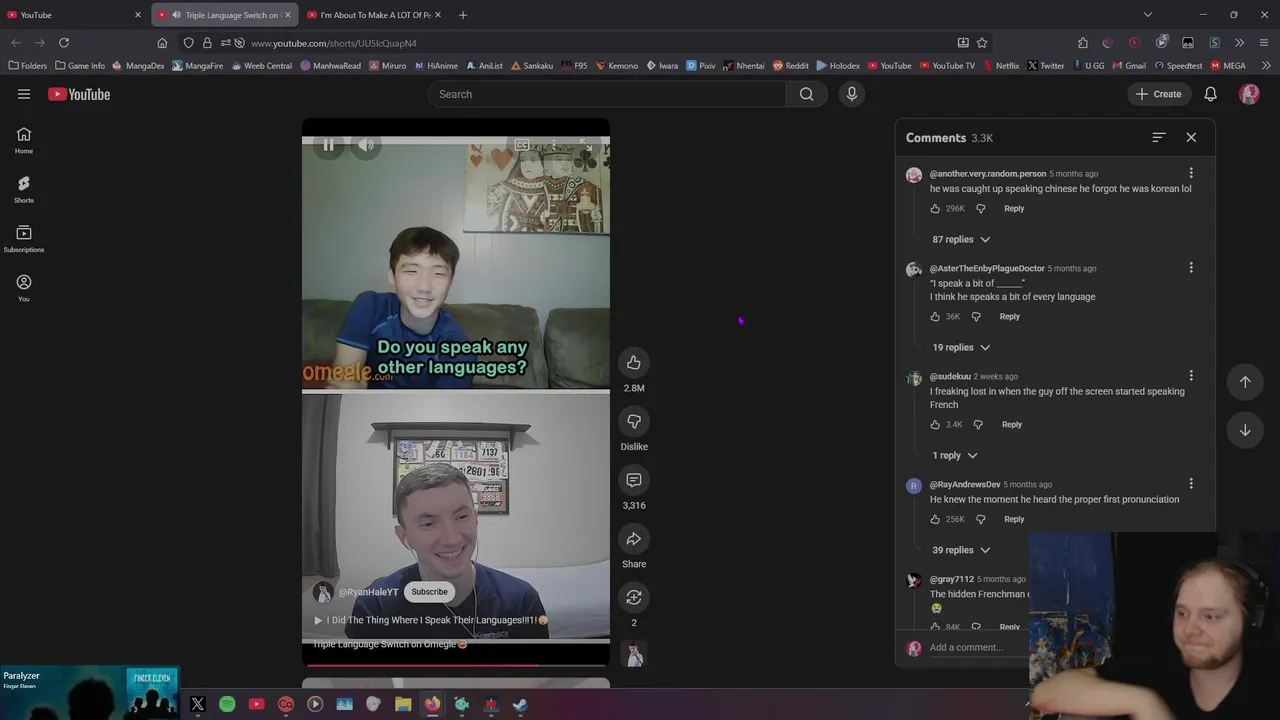
Task: Open the Reddit bookmark
Action: tap(790, 66)
